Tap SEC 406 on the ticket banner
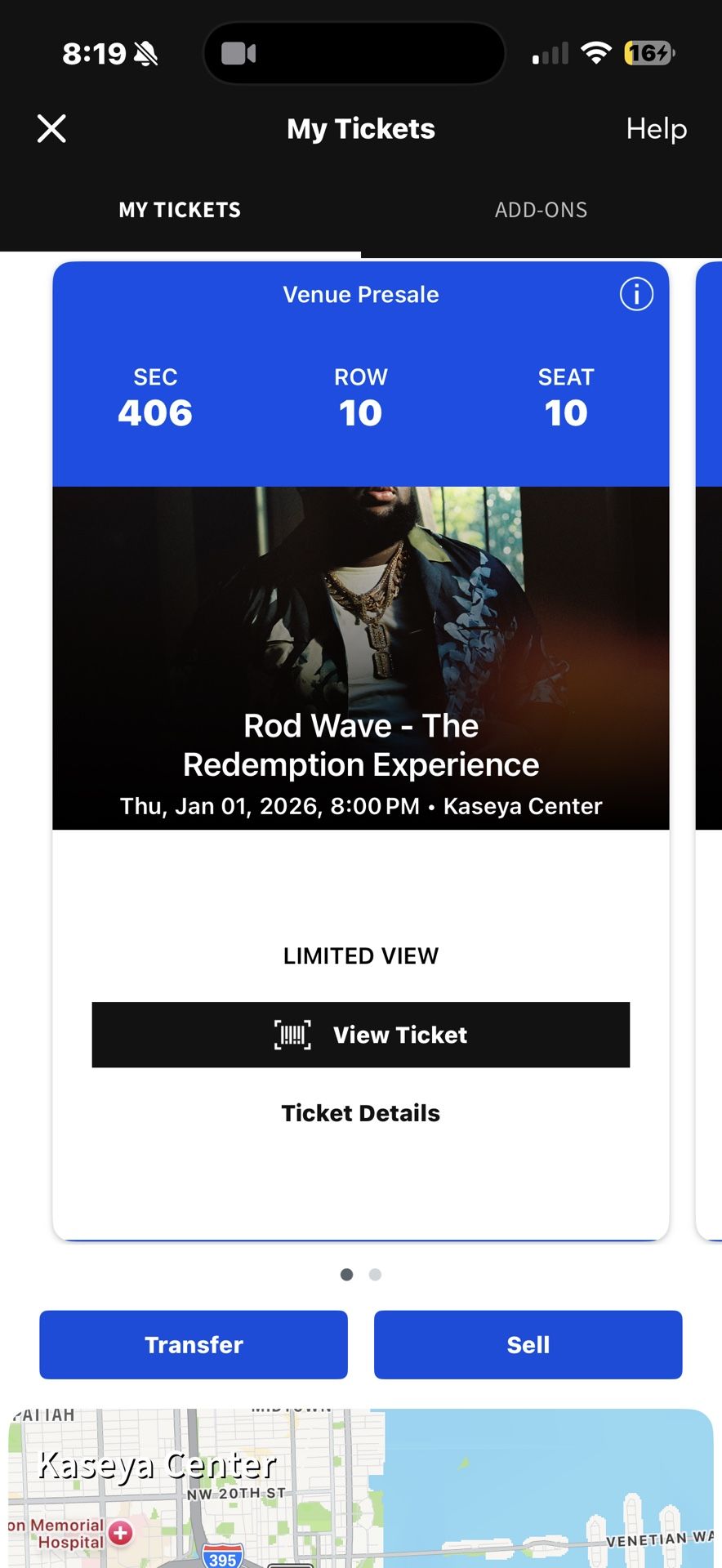 coord(155,398)
